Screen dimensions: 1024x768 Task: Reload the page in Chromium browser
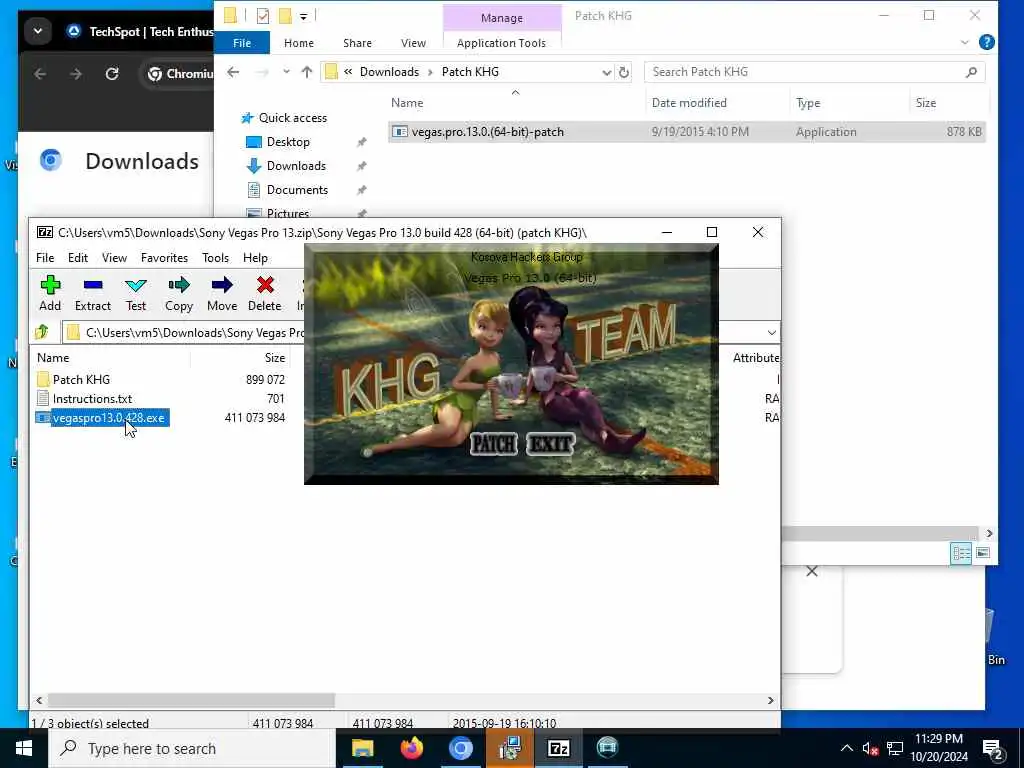(112, 74)
